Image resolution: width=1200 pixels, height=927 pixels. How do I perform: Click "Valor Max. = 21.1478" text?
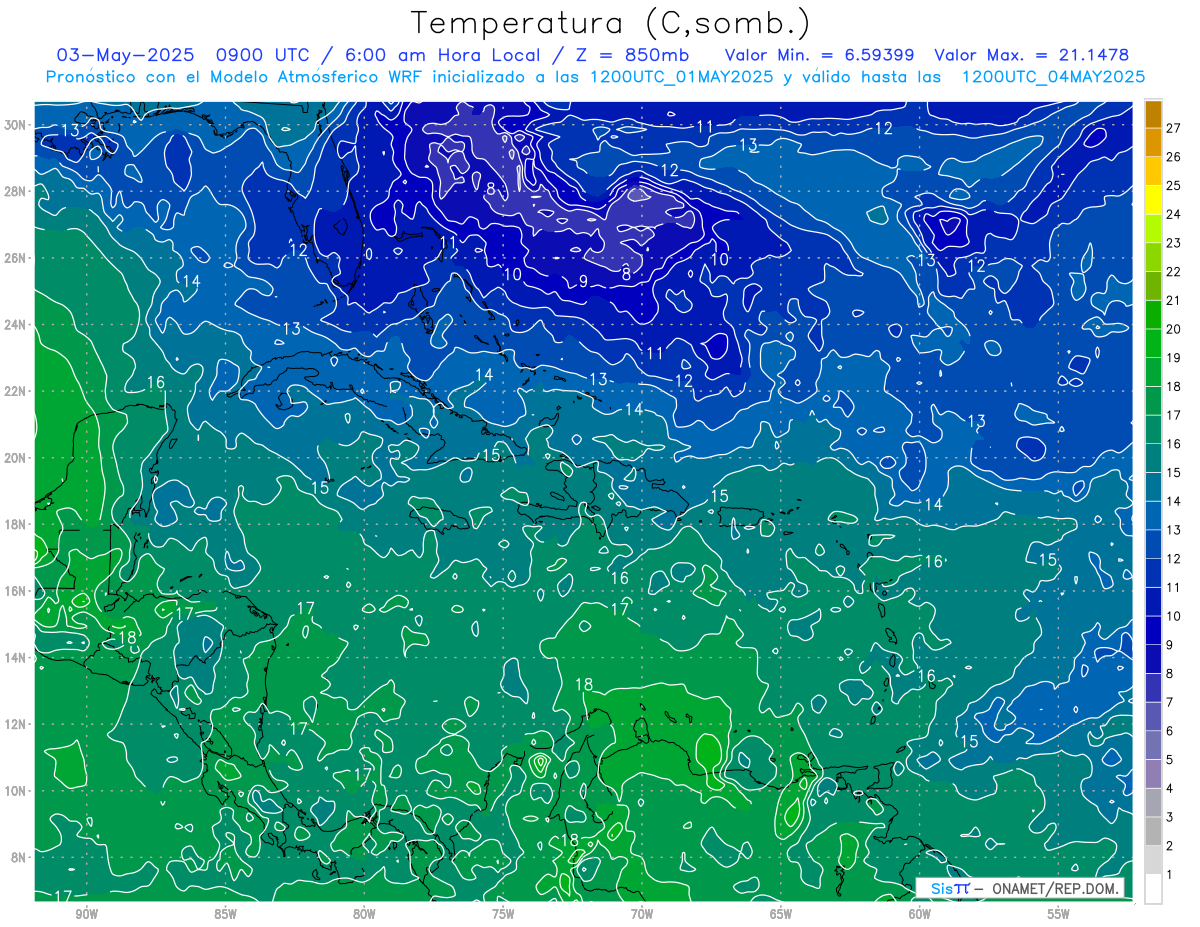click(x=1032, y=55)
